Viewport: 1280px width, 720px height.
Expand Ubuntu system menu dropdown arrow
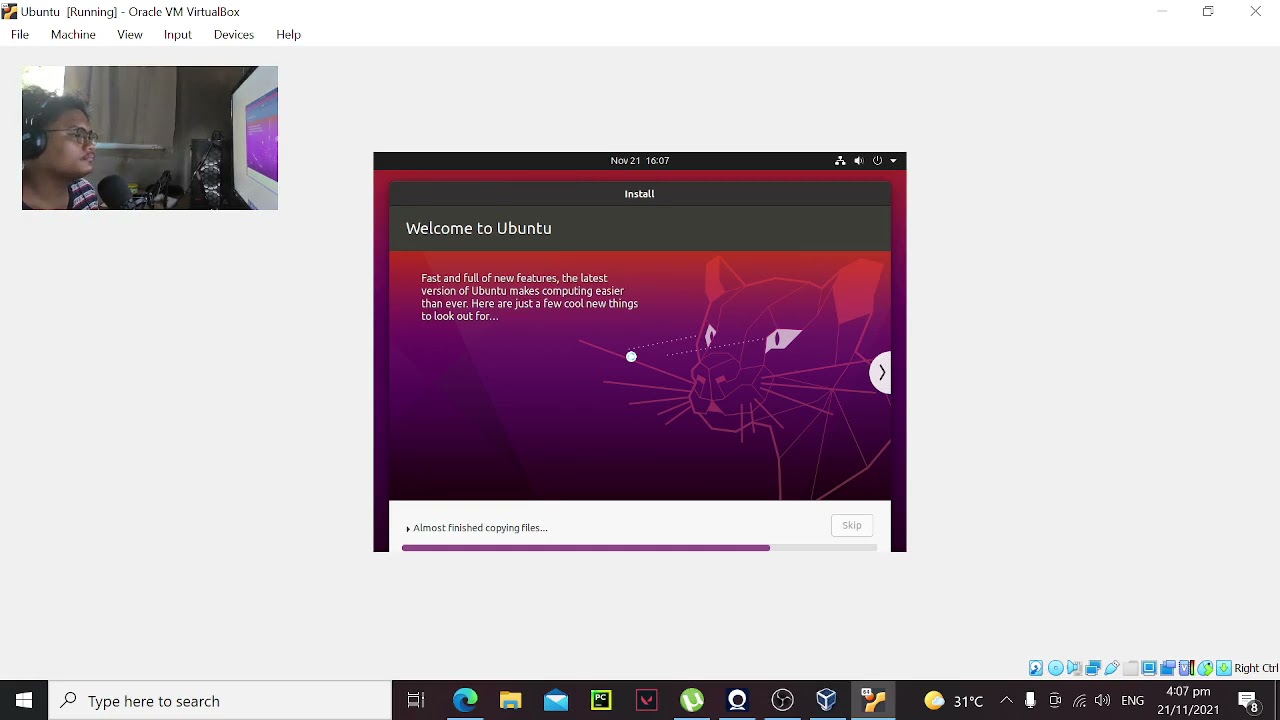coord(893,161)
